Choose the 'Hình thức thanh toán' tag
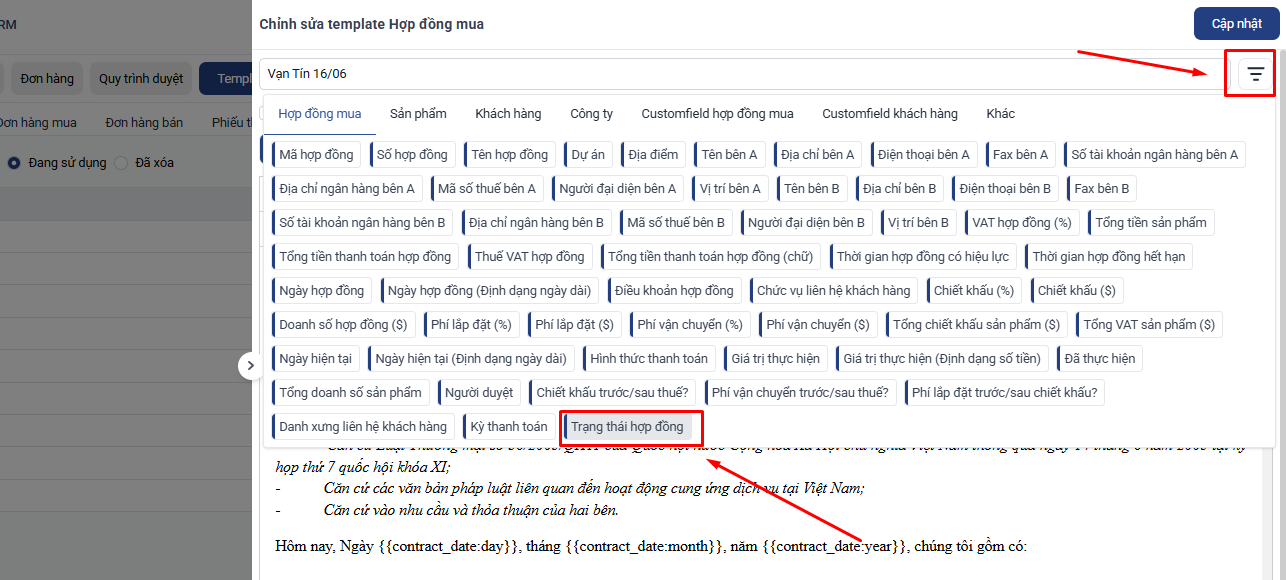 coord(648,359)
